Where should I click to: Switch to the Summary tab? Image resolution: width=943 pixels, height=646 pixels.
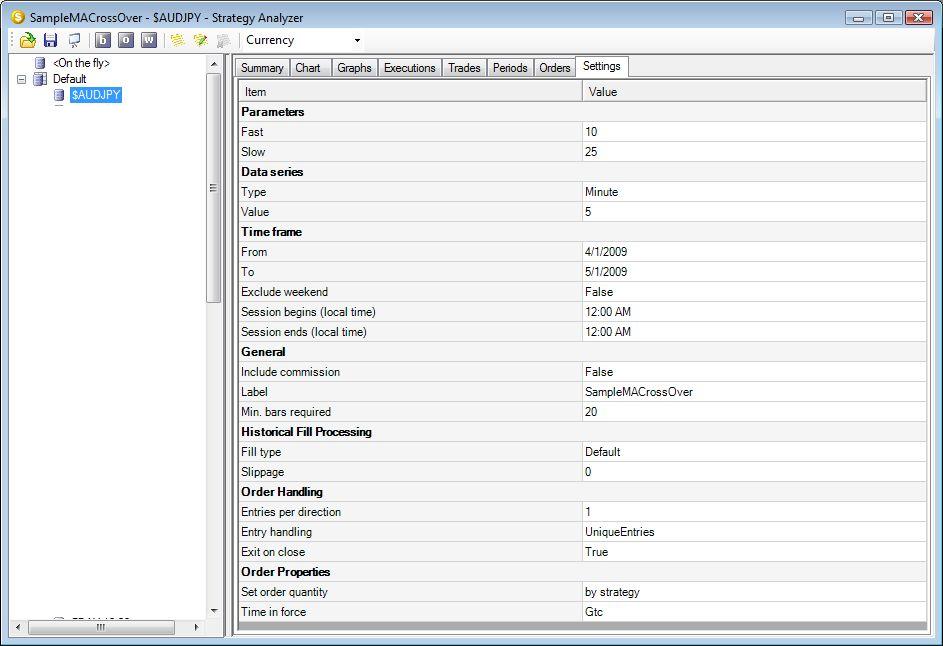point(262,68)
